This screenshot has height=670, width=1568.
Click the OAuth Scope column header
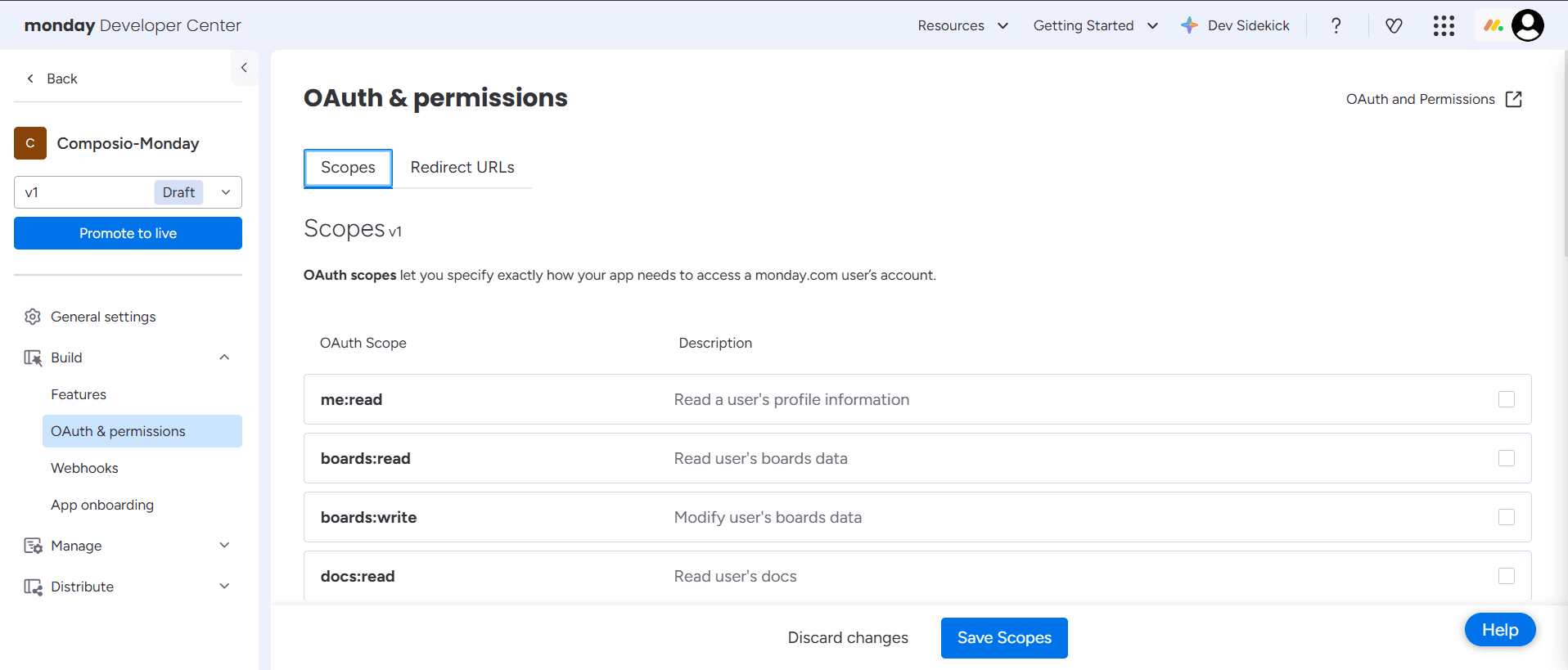pyautogui.click(x=363, y=343)
